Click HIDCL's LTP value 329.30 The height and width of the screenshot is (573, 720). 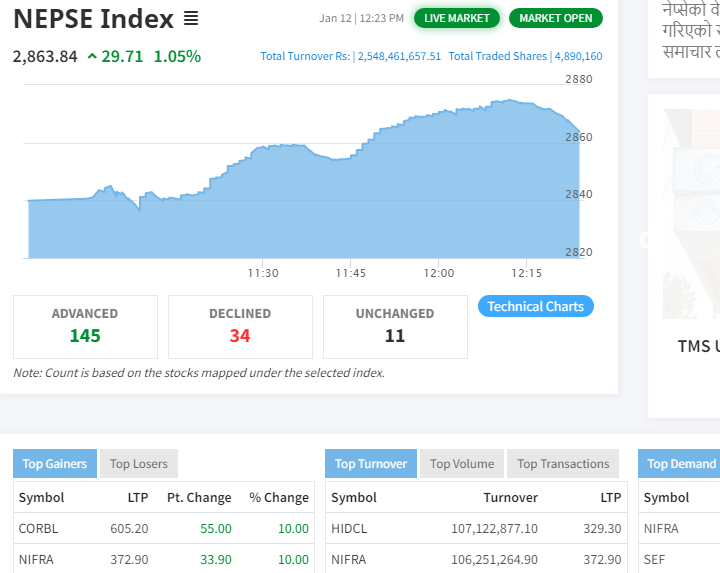click(x=602, y=528)
